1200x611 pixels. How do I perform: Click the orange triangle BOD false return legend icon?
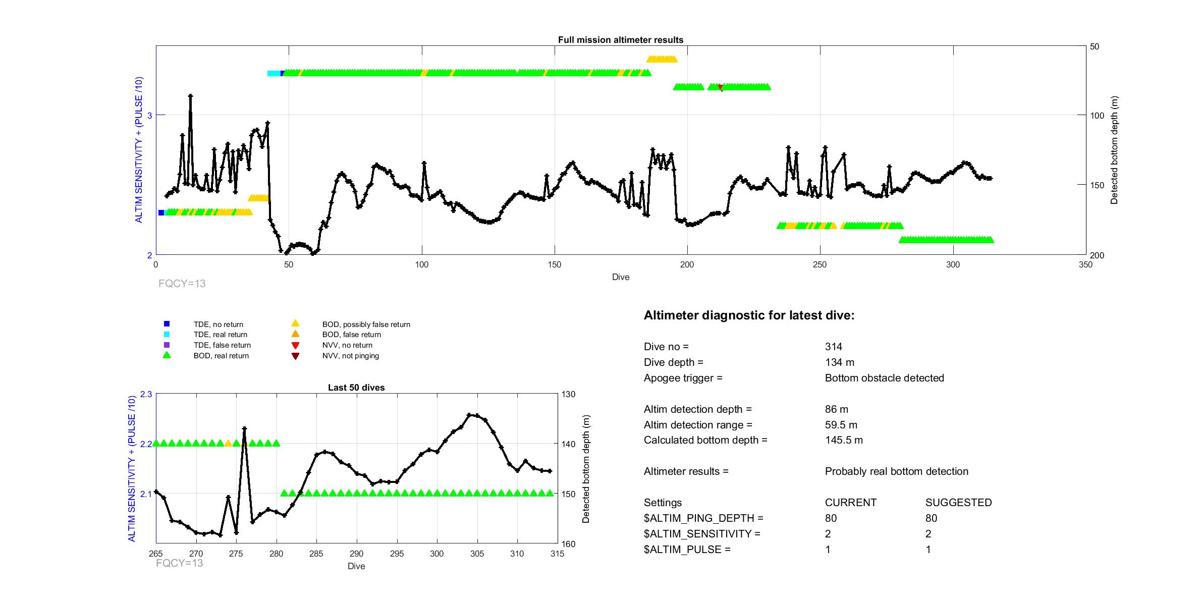pyautogui.click(x=295, y=334)
